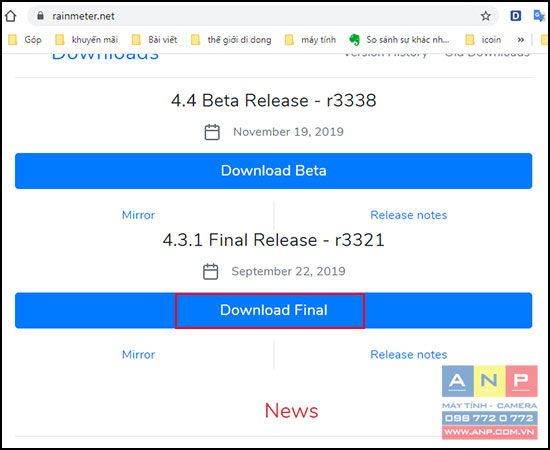Click the Download Beta button

tap(273, 171)
